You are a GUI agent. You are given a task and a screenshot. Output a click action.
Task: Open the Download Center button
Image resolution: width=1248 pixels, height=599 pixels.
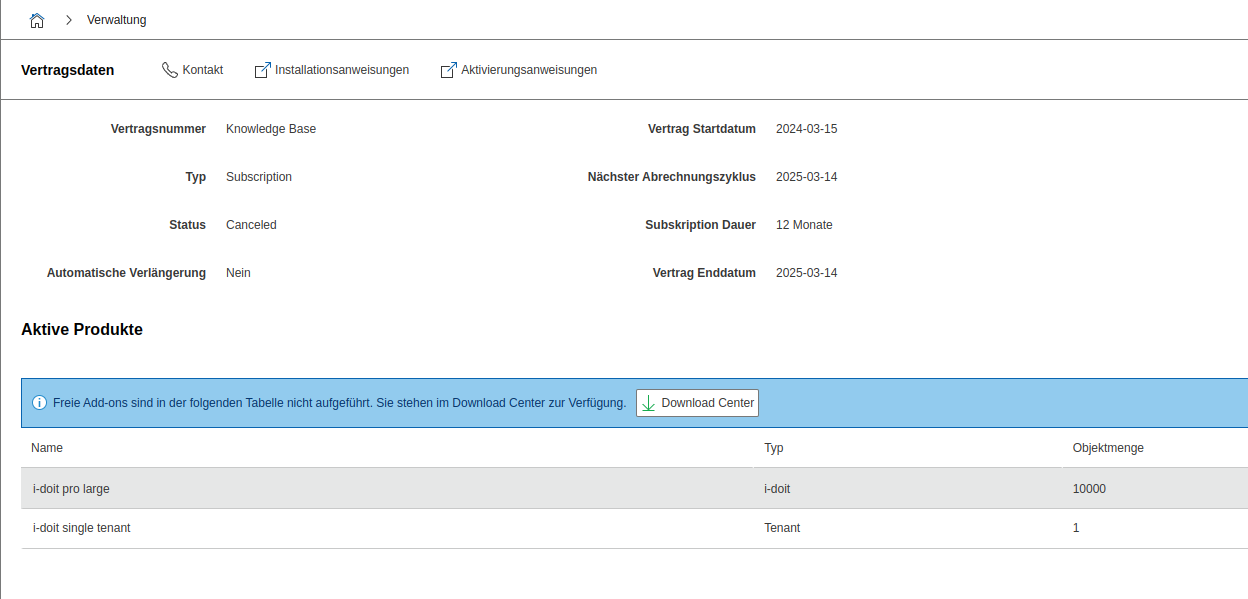(x=697, y=403)
